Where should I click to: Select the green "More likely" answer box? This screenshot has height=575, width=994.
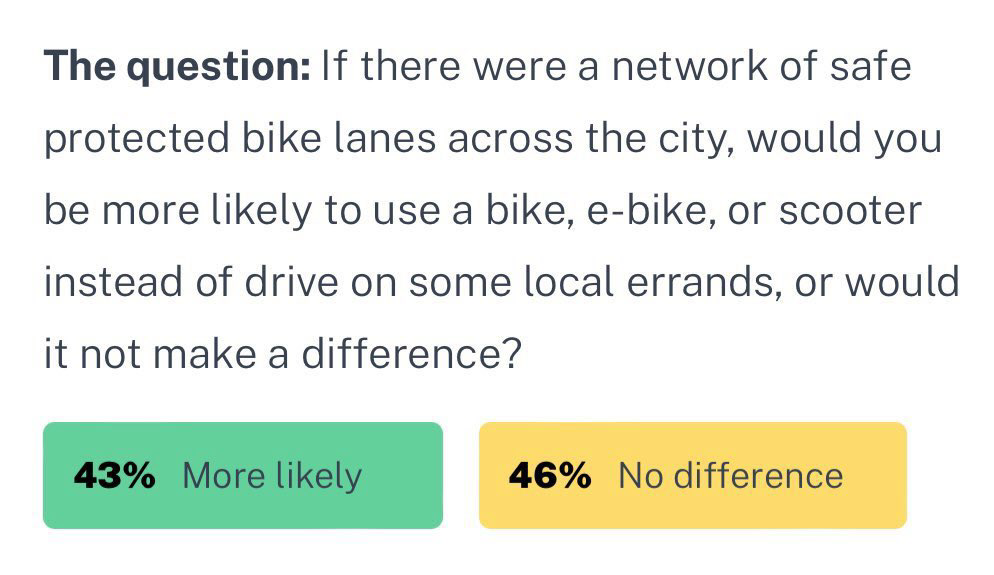click(x=242, y=475)
